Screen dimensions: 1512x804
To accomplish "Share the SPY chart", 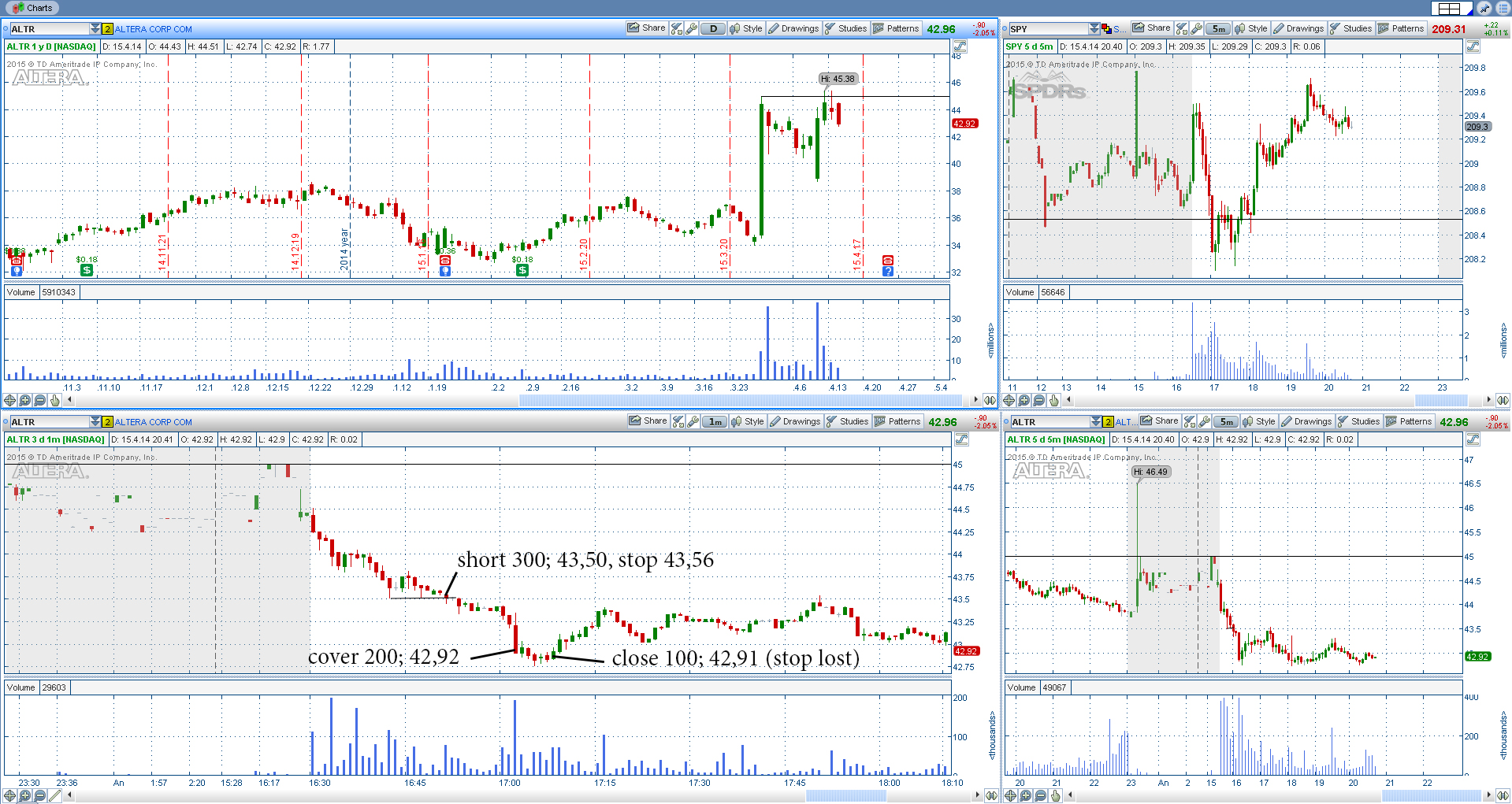I will coord(1151,28).
